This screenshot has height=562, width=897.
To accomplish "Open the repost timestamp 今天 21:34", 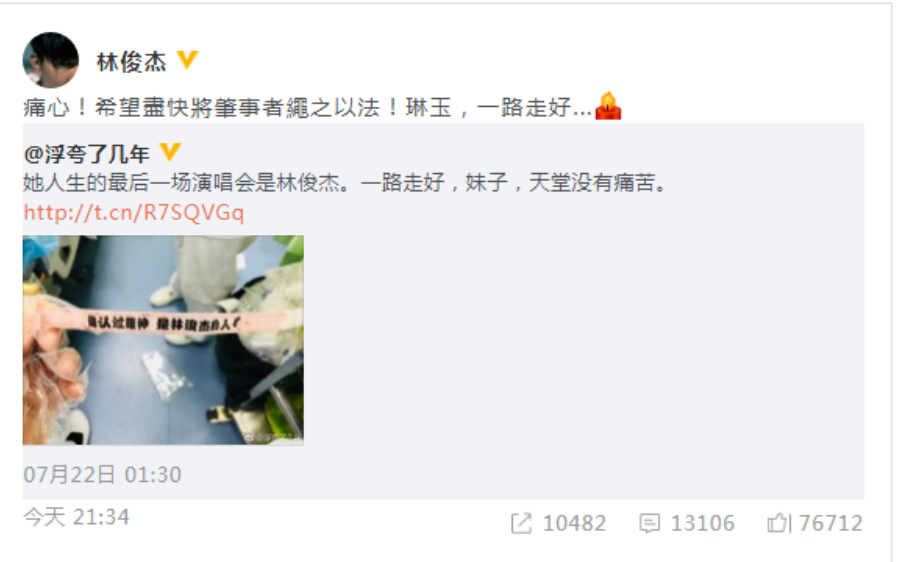I will click(76, 517).
